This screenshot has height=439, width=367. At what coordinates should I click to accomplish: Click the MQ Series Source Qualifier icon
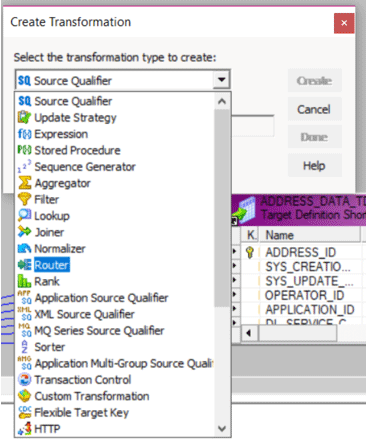point(24,330)
